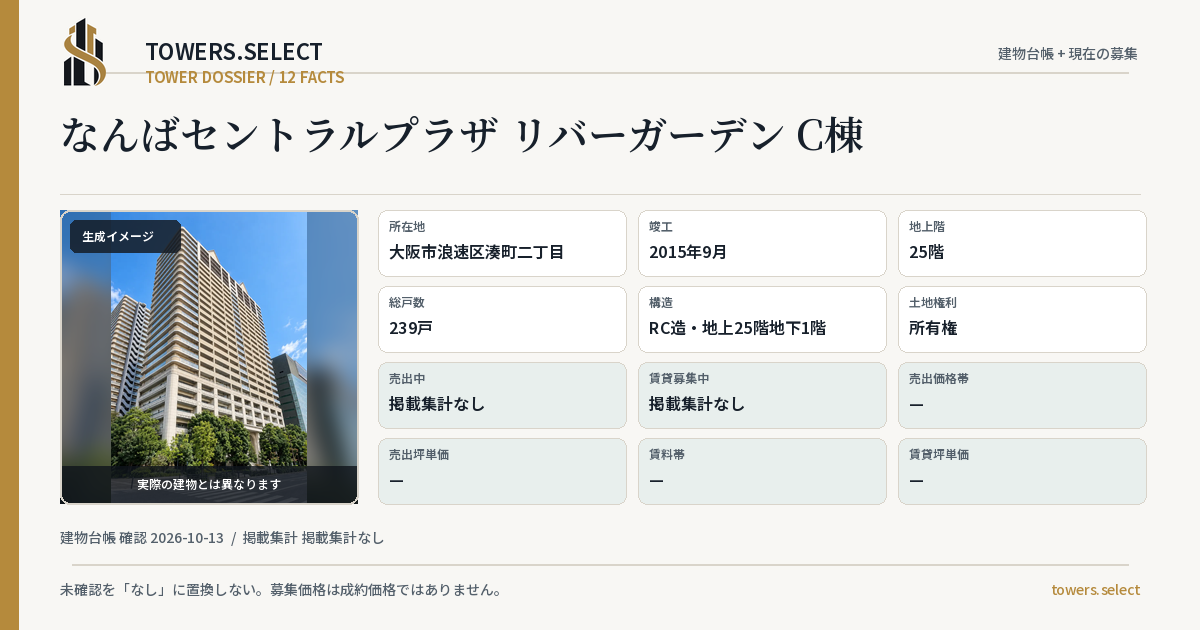
Task: Select the 賃貸坪単価 card
Action: point(1022,471)
